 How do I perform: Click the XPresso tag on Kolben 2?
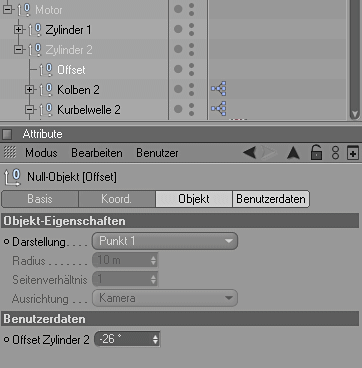(x=219, y=89)
